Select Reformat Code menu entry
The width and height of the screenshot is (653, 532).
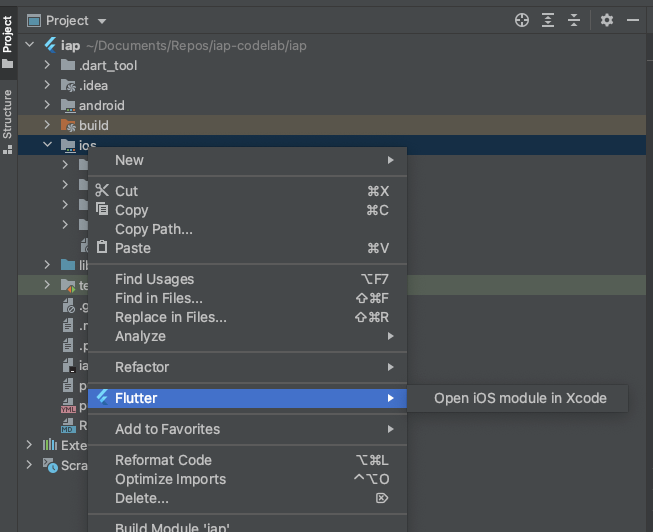point(163,460)
